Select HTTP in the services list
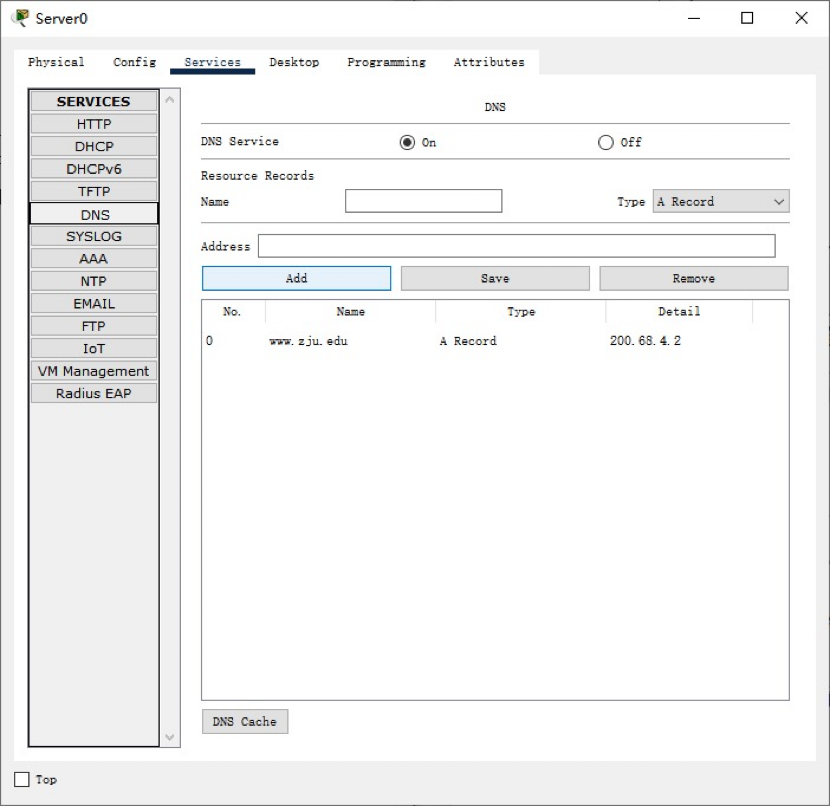Image resolution: width=830 pixels, height=806 pixels. click(94, 124)
